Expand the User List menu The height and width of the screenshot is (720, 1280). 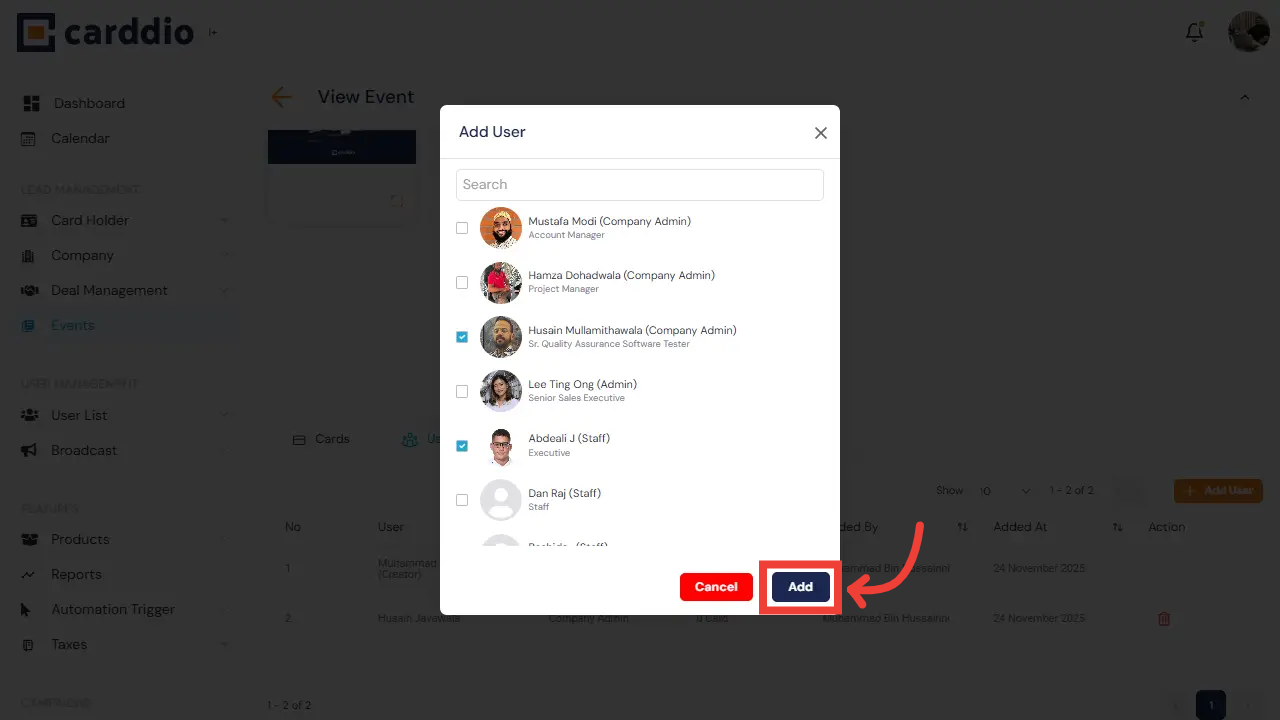[x=95, y=415]
